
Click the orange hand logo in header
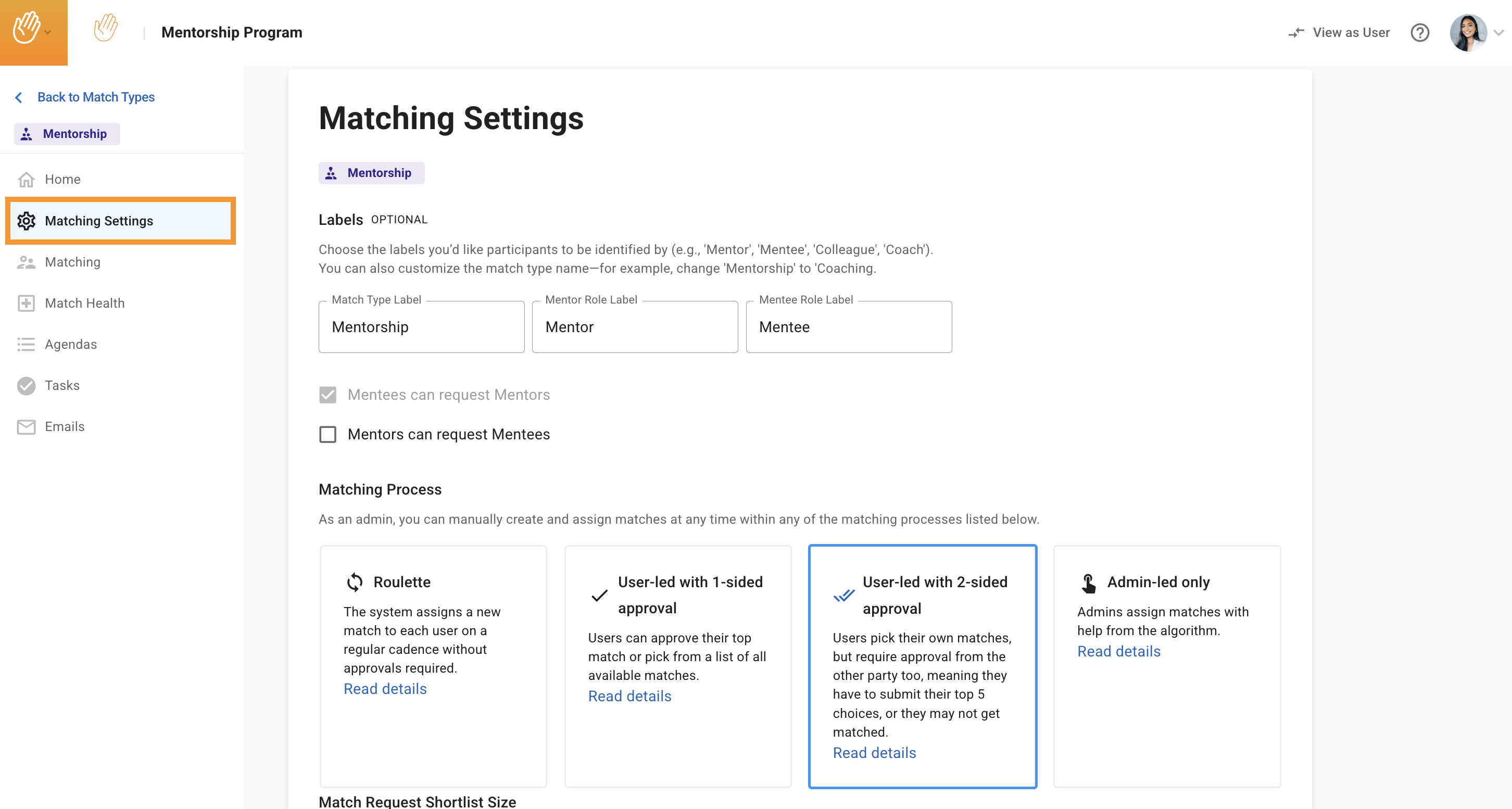[x=106, y=28]
